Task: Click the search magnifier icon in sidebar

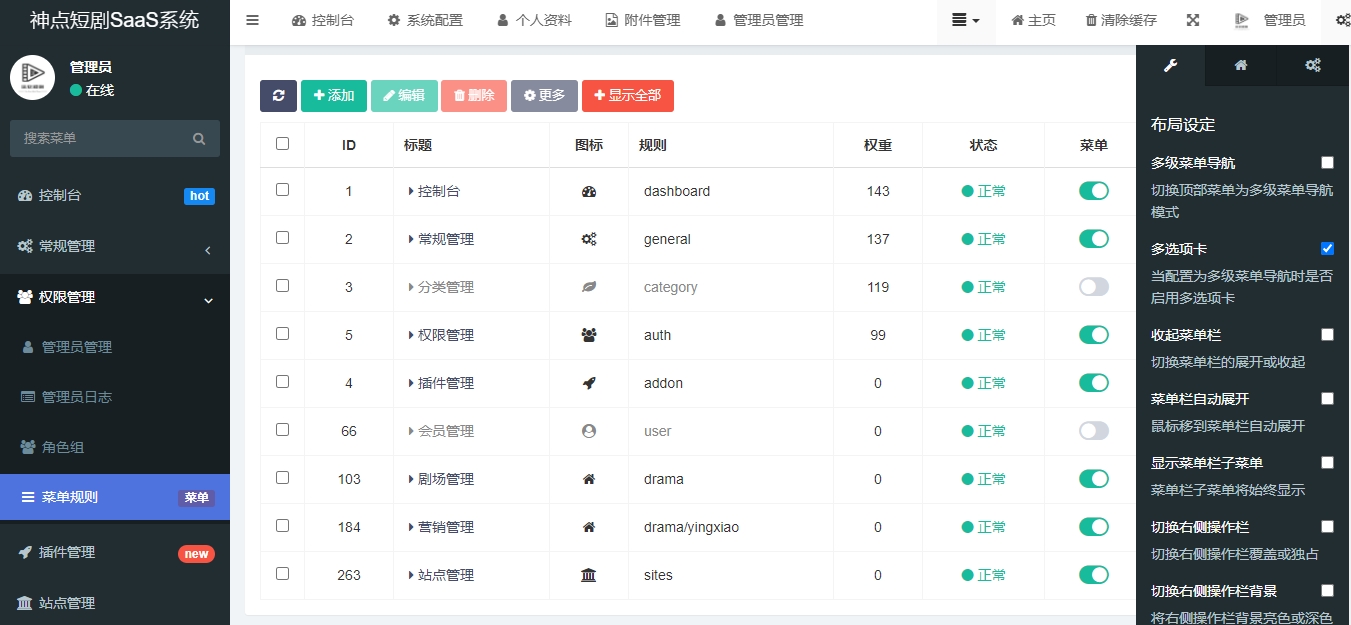Action: click(199, 139)
